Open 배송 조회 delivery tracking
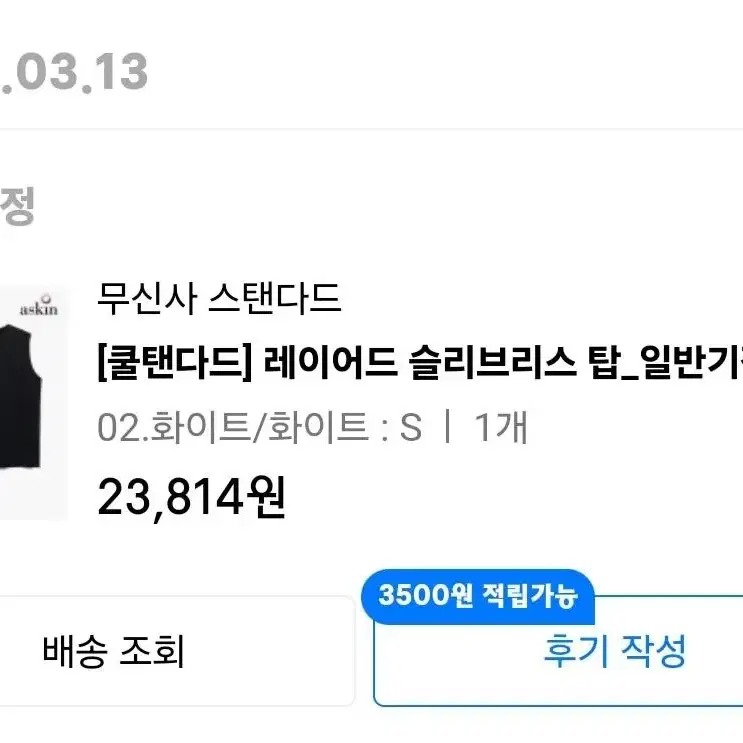 [175, 651]
